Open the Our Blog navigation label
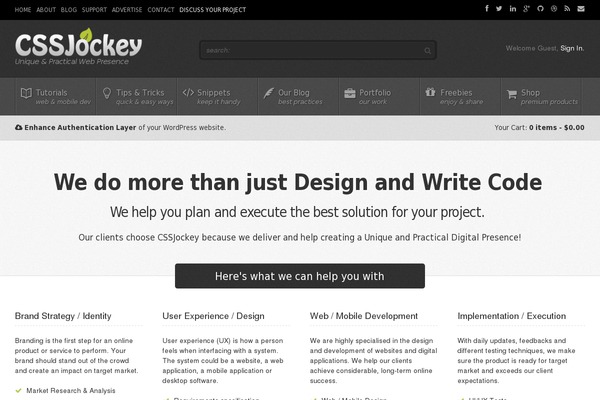The width and height of the screenshot is (600, 400). [293, 93]
